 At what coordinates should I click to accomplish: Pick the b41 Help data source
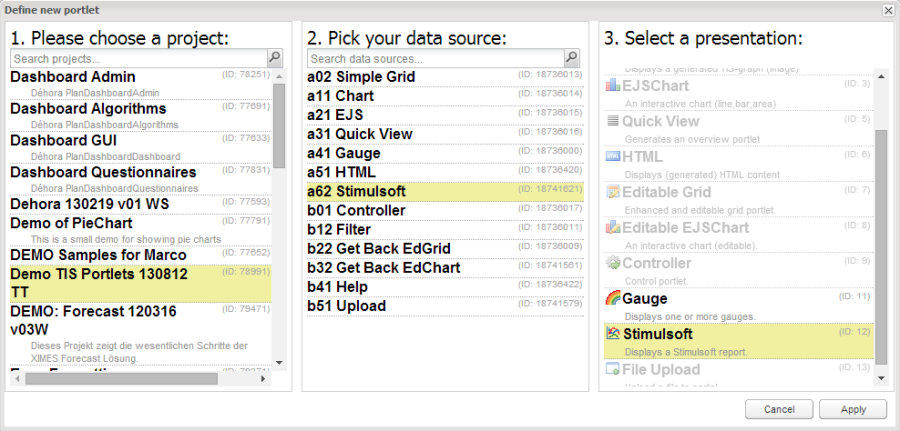point(445,286)
